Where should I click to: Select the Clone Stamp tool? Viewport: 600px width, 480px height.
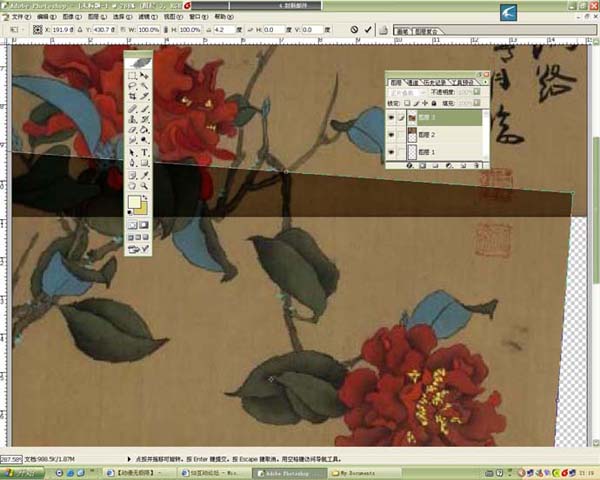132,119
